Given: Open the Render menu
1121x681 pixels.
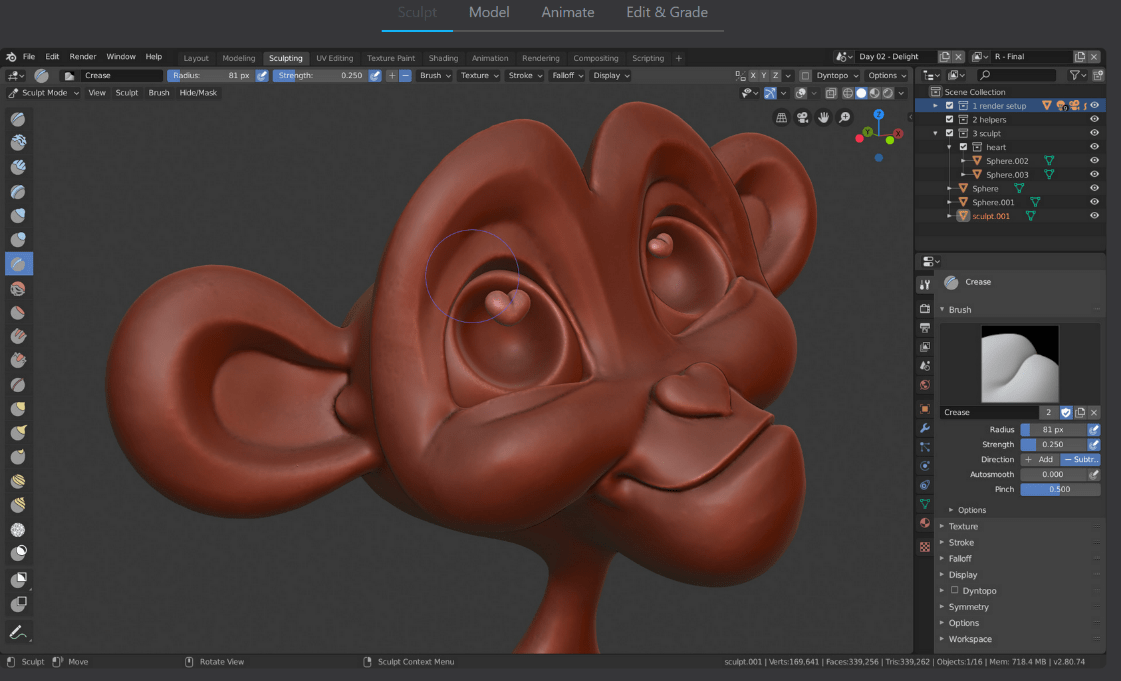Looking at the screenshot, I should coord(82,56).
